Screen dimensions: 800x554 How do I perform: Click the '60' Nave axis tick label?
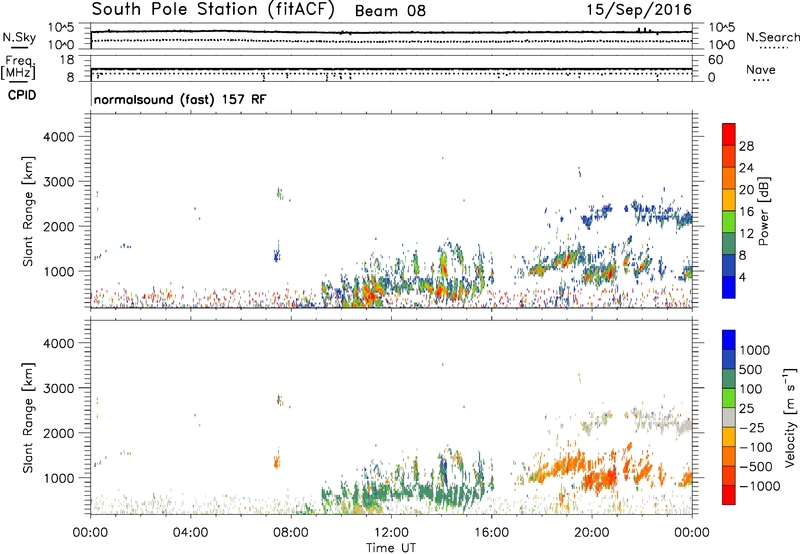pos(715,60)
